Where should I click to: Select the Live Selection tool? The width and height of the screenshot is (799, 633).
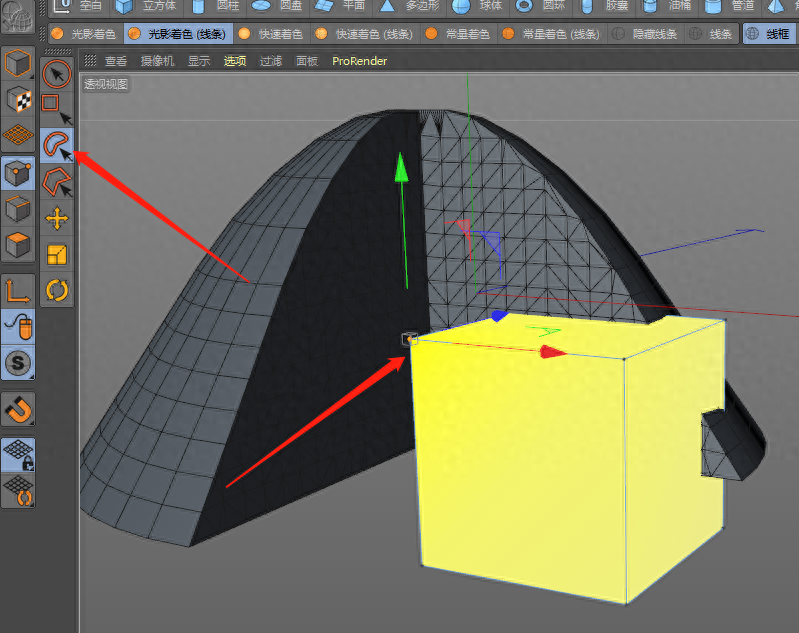[x=57, y=74]
